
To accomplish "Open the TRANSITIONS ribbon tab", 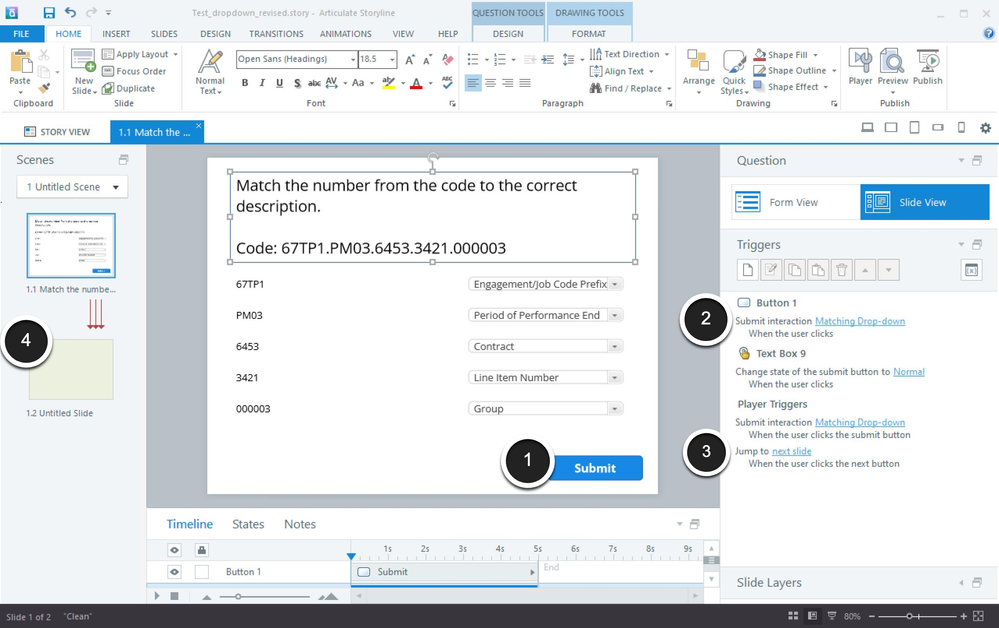I will 275,34.
